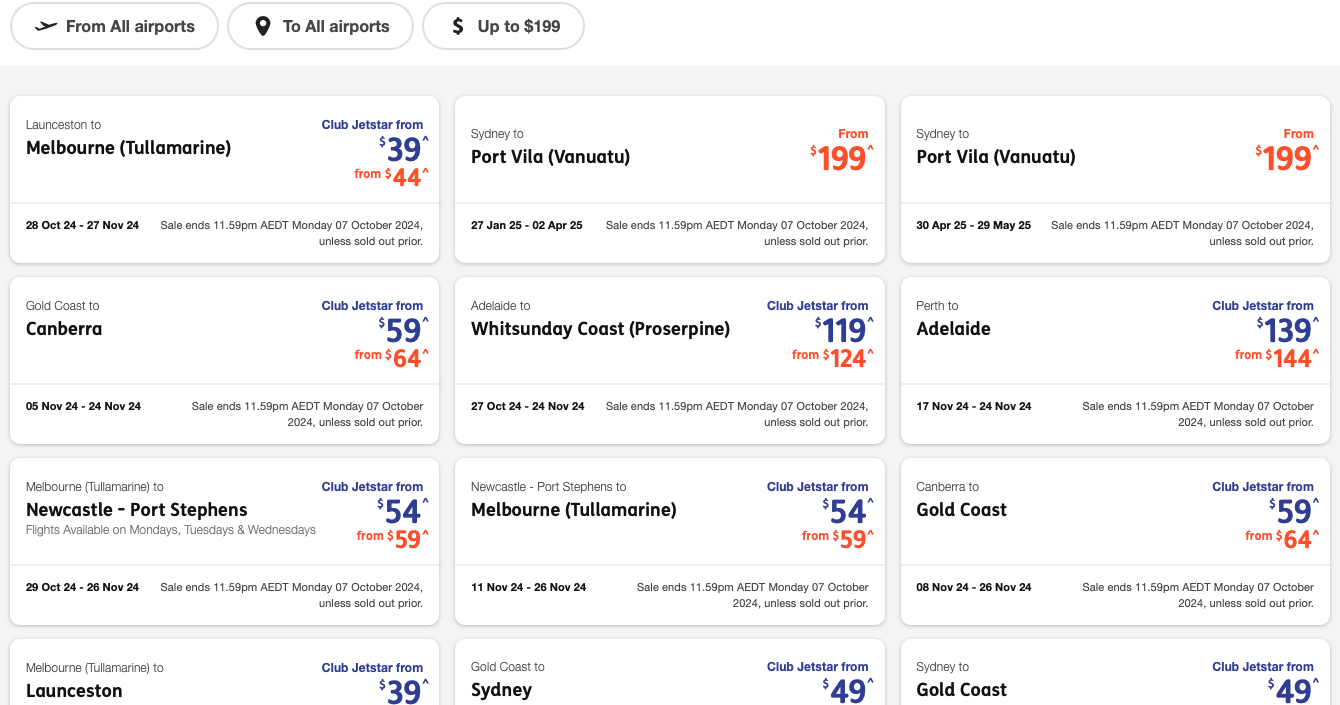Click the $199 Port Vila fare price
The height and width of the screenshot is (705, 1340).
tap(840, 158)
